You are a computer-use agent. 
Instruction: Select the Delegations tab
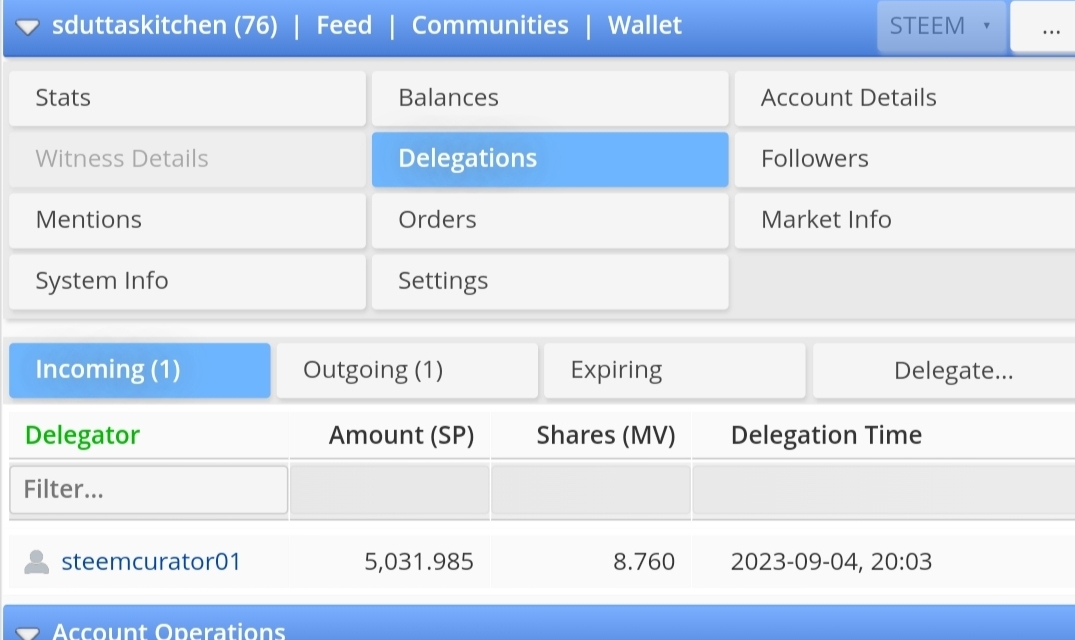pos(550,159)
